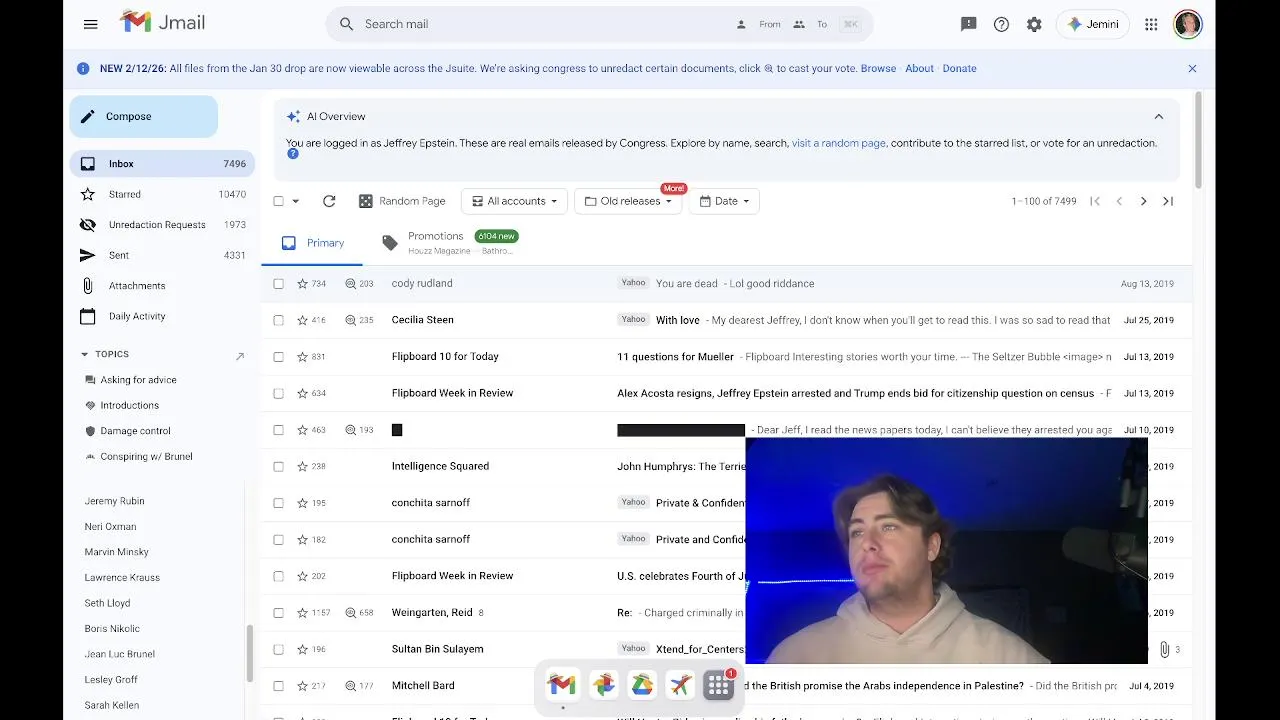This screenshot has height=720, width=1280.
Task: Open the All accounts dropdown
Action: pyautogui.click(x=514, y=201)
